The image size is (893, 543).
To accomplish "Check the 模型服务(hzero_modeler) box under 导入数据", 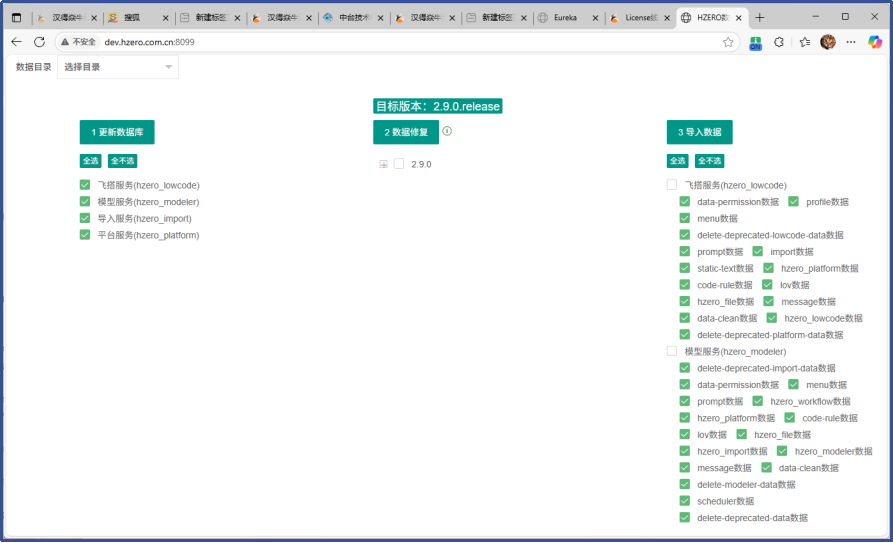I will click(x=672, y=352).
